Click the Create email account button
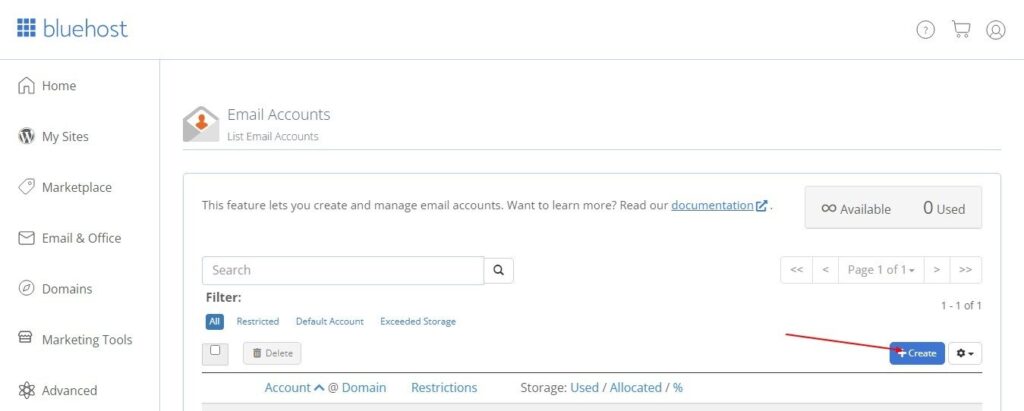 point(917,353)
